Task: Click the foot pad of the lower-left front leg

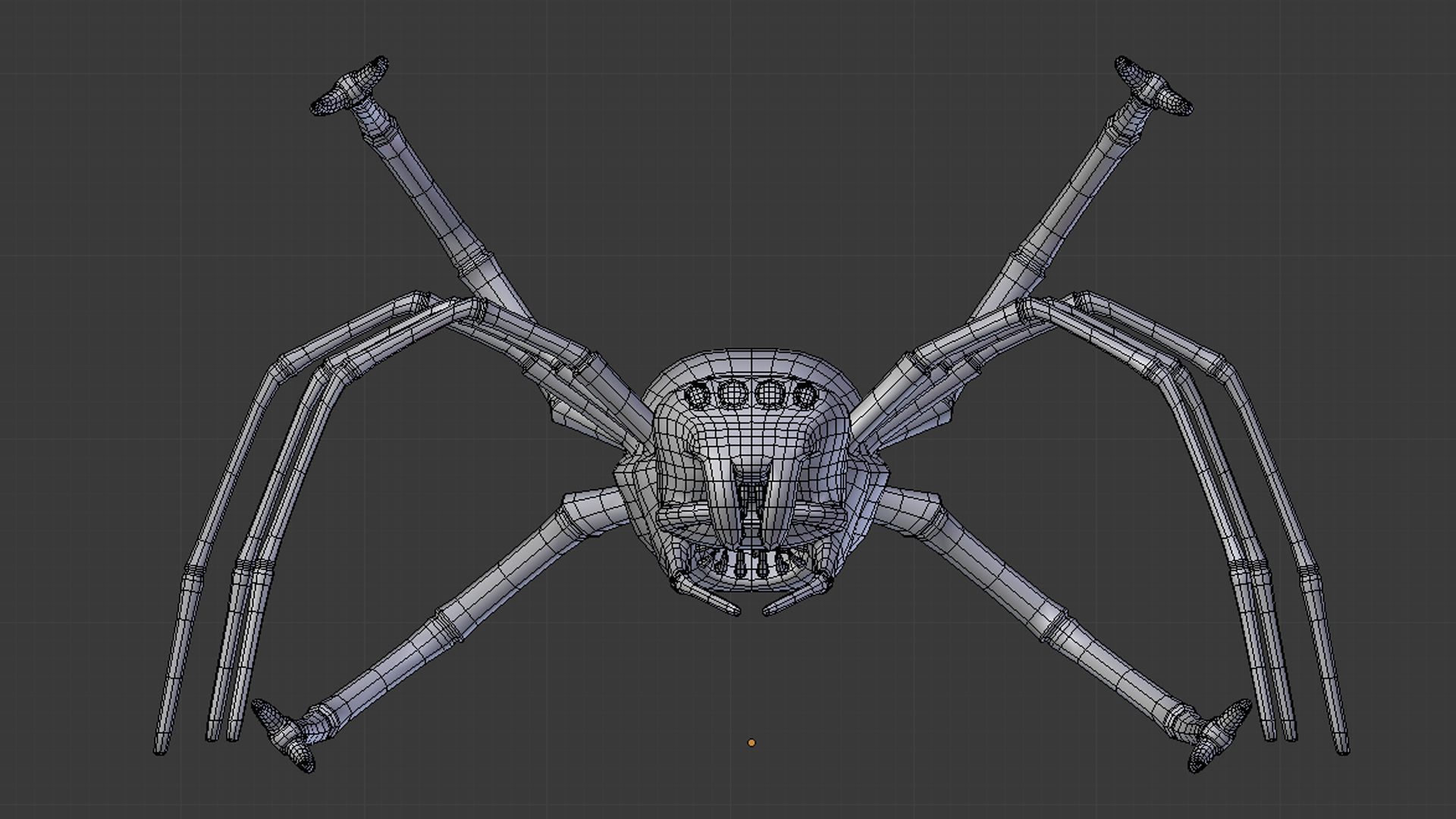Action: 283,736
